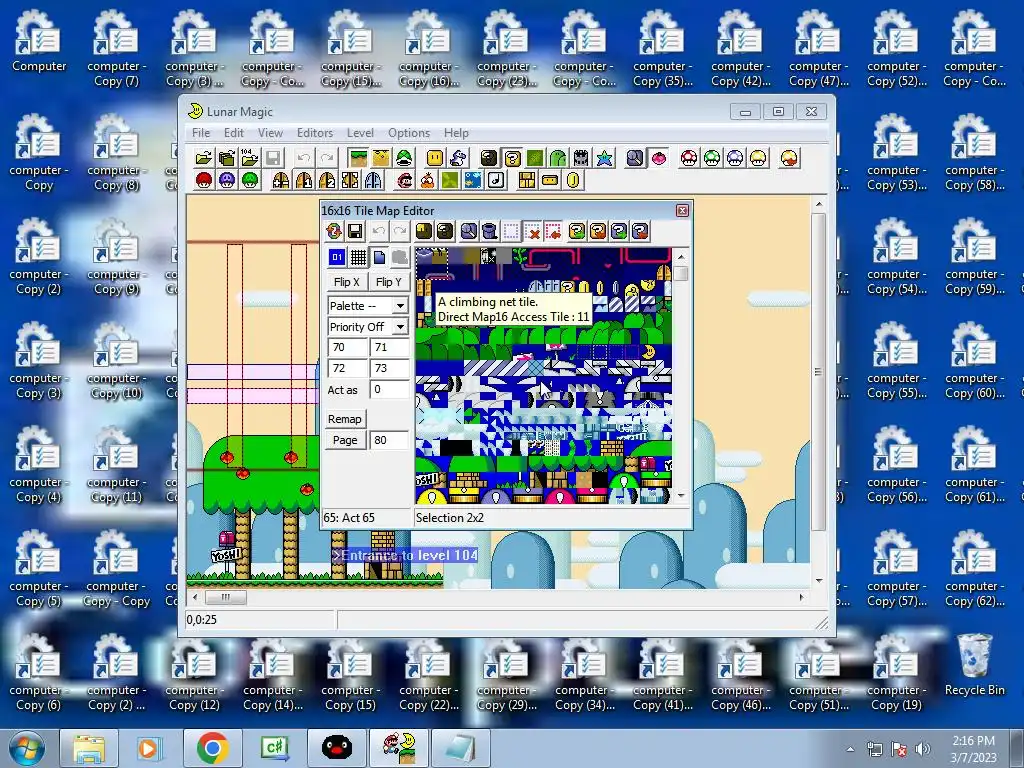Click the door icon labeled 2

[x=327, y=181]
